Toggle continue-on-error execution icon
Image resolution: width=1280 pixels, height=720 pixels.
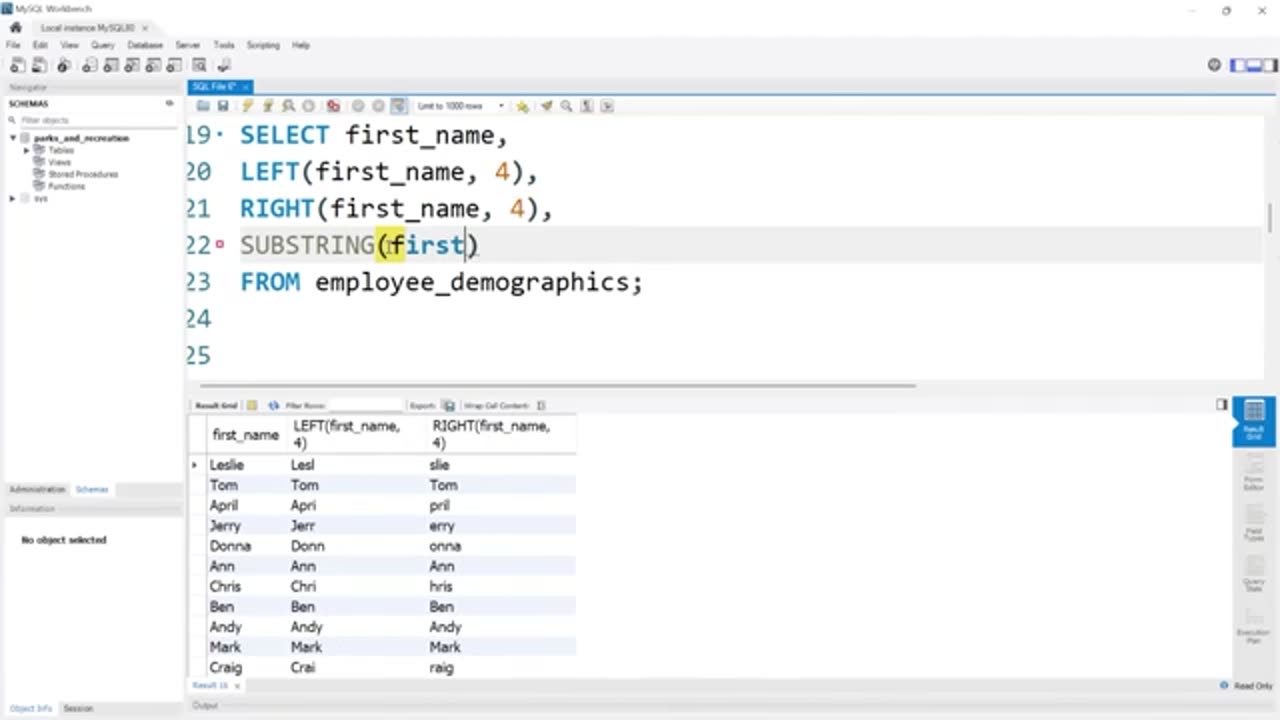tap(333, 106)
